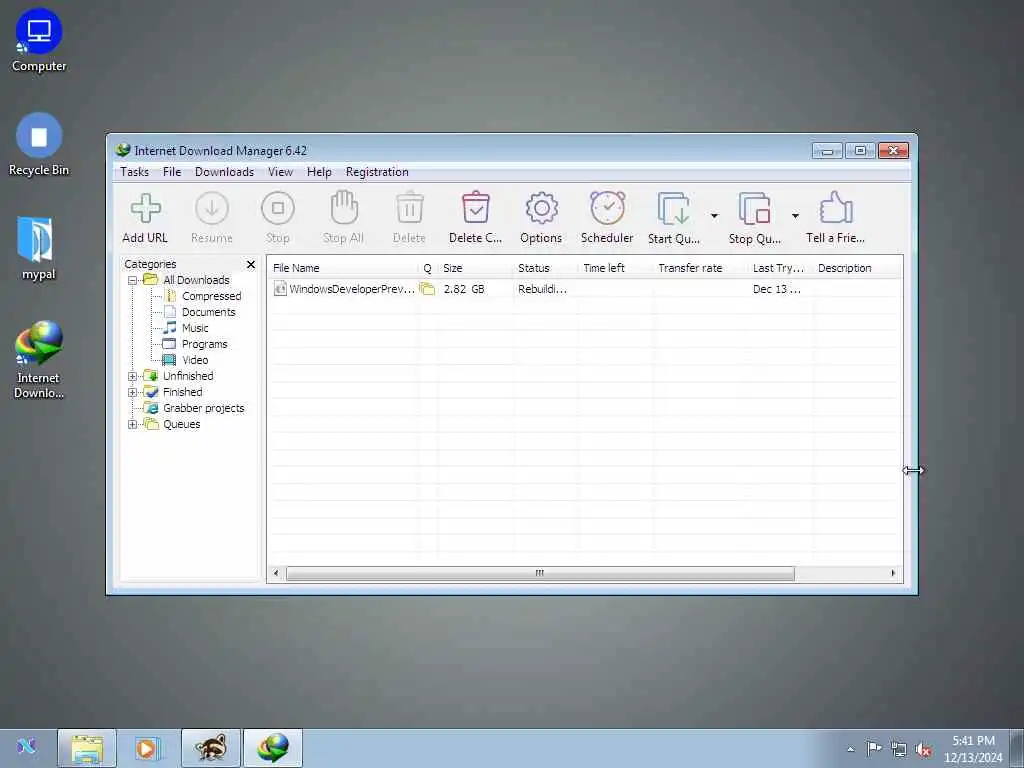The height and width of the screenshot is (768, 1024).
Task: Click the queue folder icon in download row
Action: [x=427, y=289]
